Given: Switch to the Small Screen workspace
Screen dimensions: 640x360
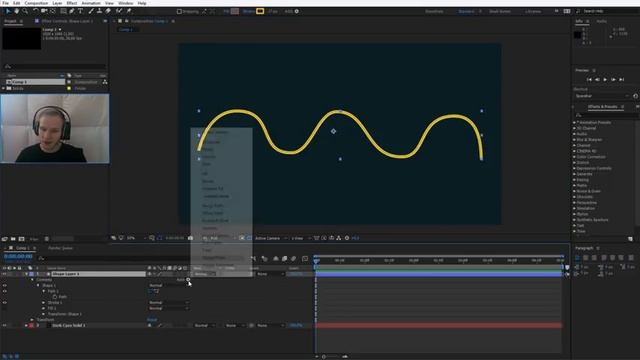Looking at the screenshot, I should point(500,11).
